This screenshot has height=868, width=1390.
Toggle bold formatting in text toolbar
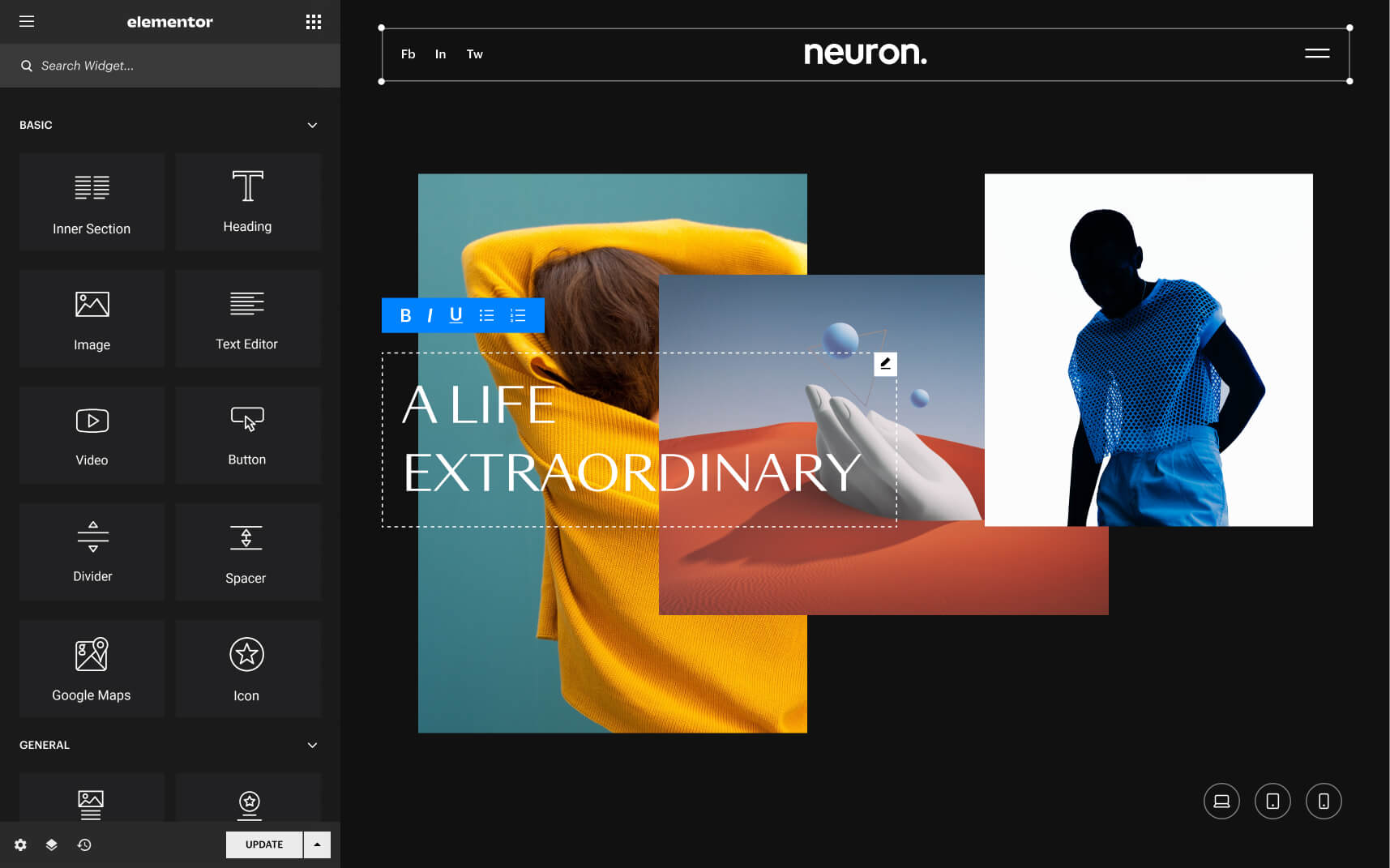(x=405, y=315)
